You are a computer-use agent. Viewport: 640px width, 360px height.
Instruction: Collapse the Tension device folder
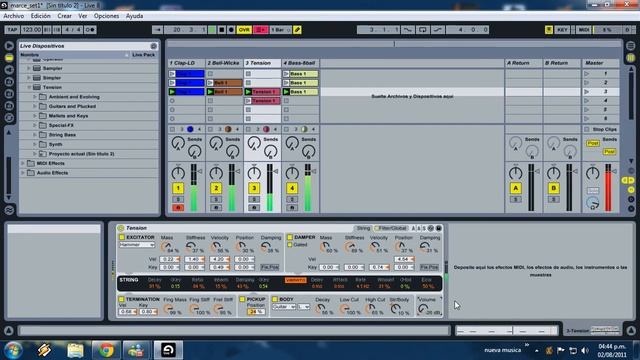tap(29, 87)
